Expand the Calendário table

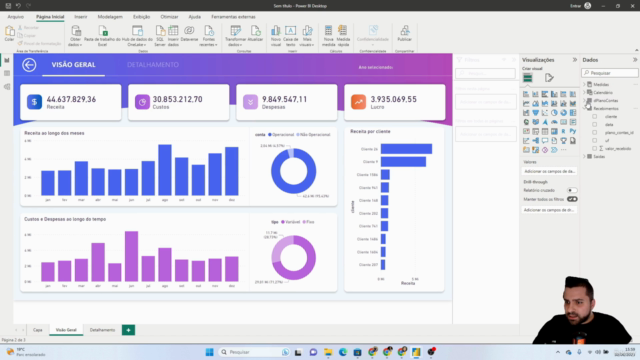click(x=584, y=93)
